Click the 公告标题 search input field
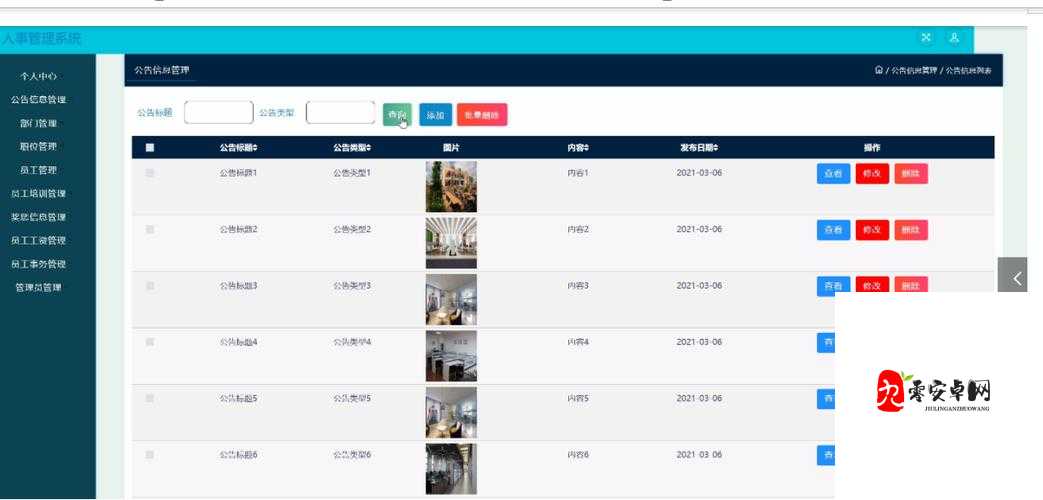Viewport: 1043px width, 500px height. coord(218,113)
